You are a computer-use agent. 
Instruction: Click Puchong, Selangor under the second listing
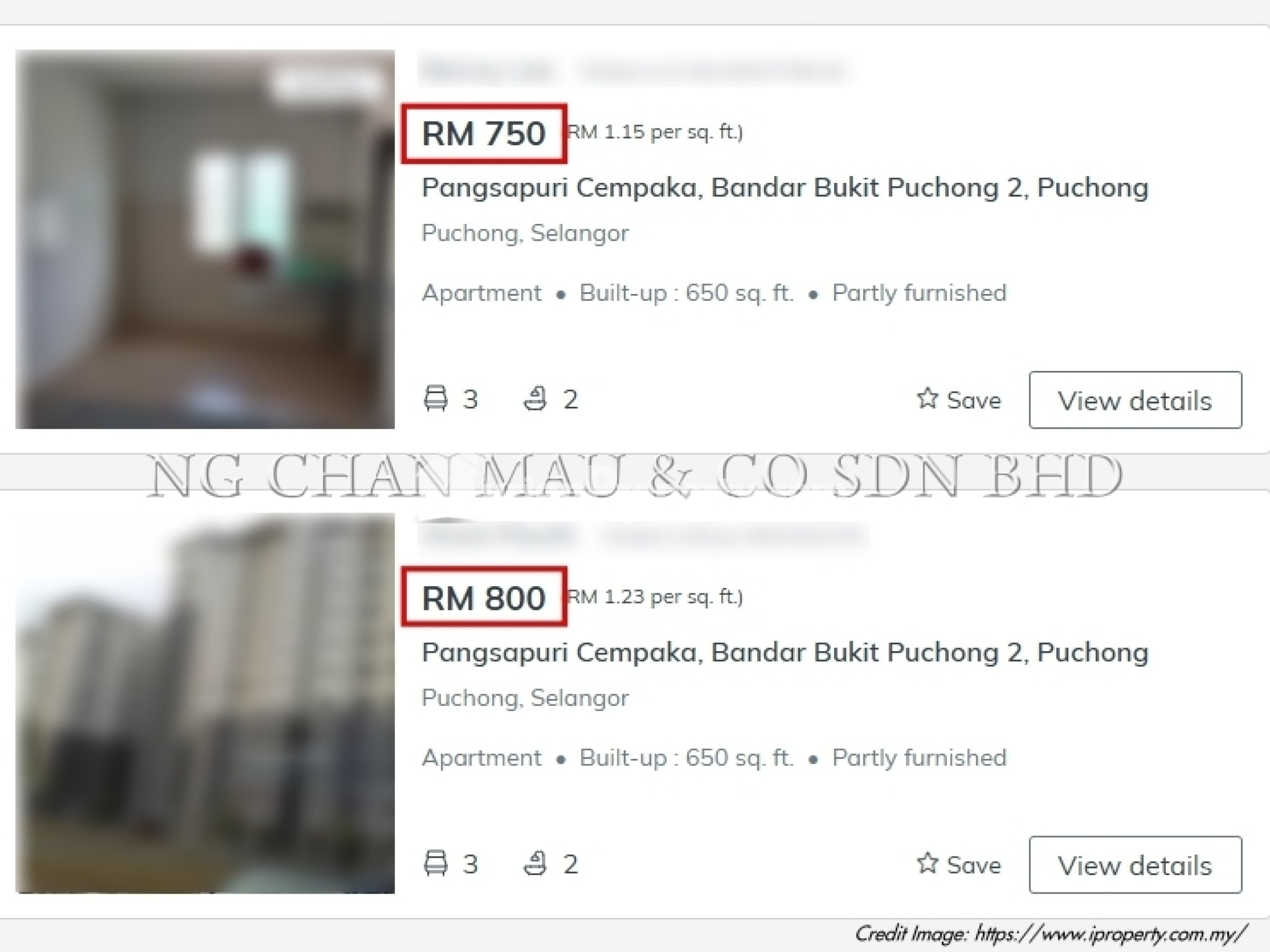(525, 698)
